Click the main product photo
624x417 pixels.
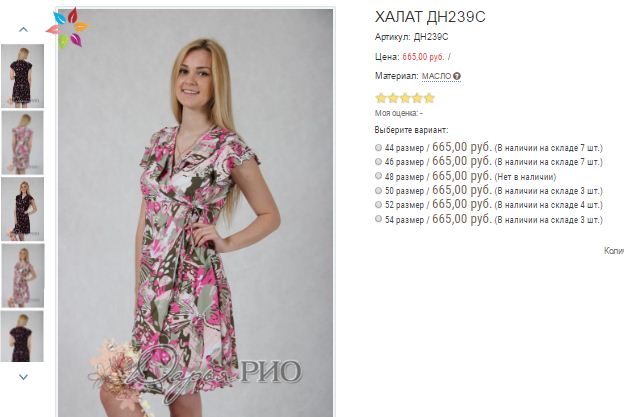coord(195,212)
